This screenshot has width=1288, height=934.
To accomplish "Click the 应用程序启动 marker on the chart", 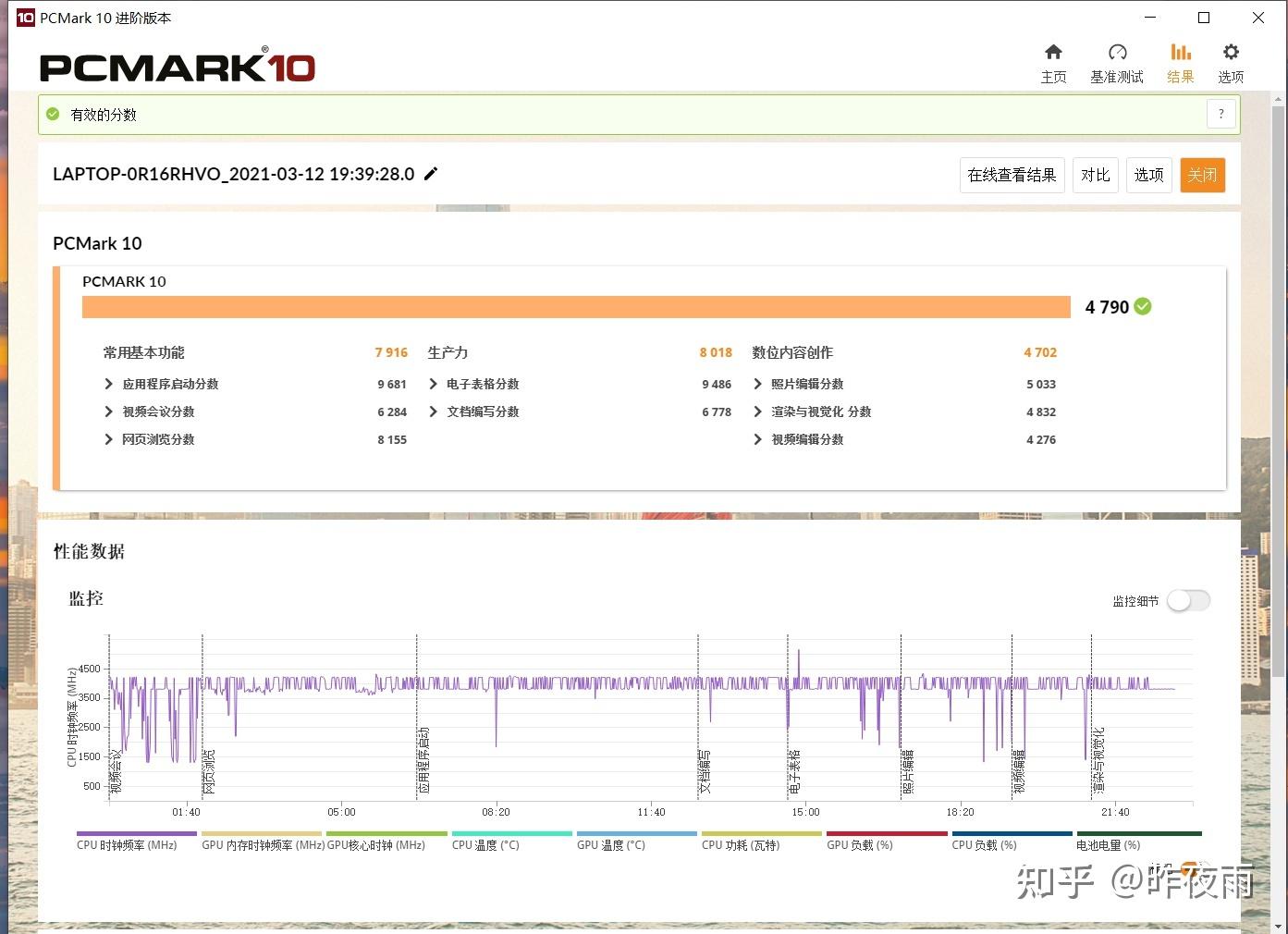I will 424,760.
